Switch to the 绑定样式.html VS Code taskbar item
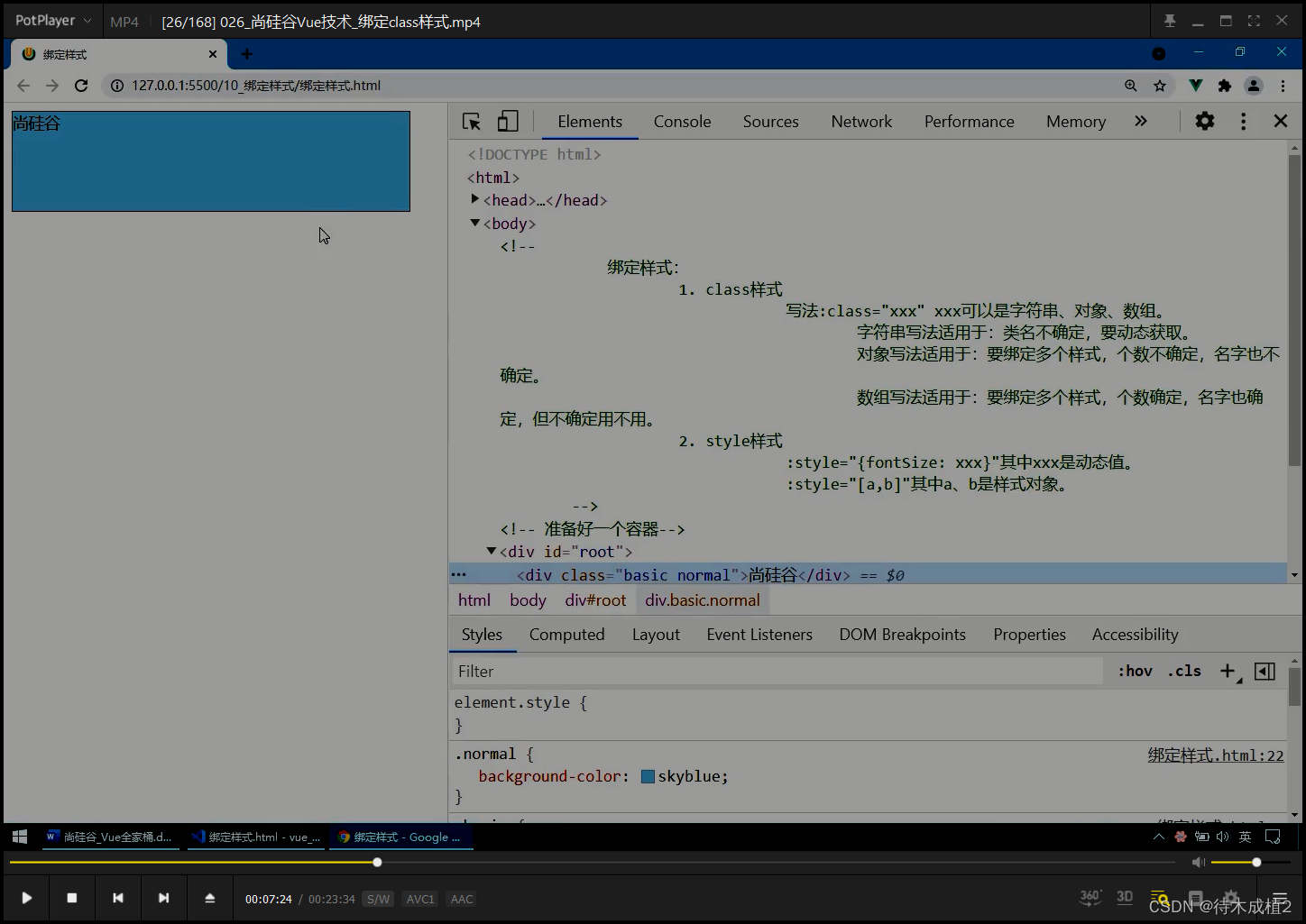The width and height of the screenshot is (1306, 924). click(256, 837)
